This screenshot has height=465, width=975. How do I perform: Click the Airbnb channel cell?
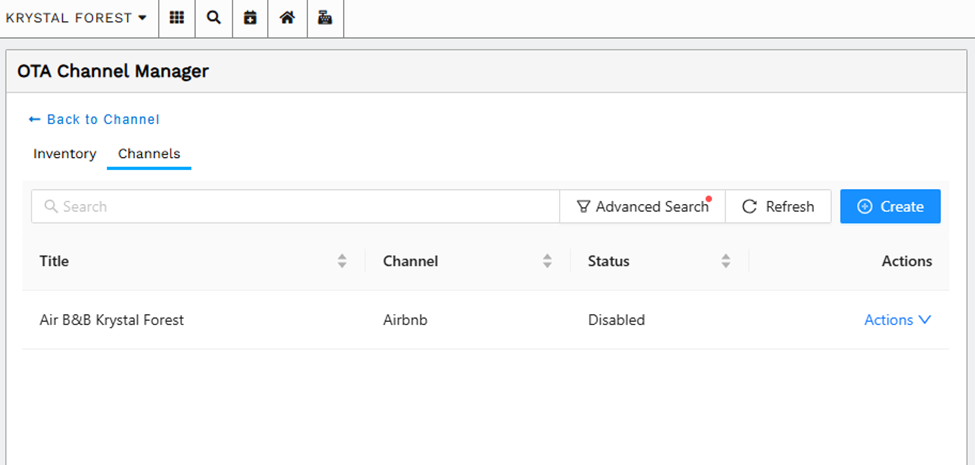(405, 320)
